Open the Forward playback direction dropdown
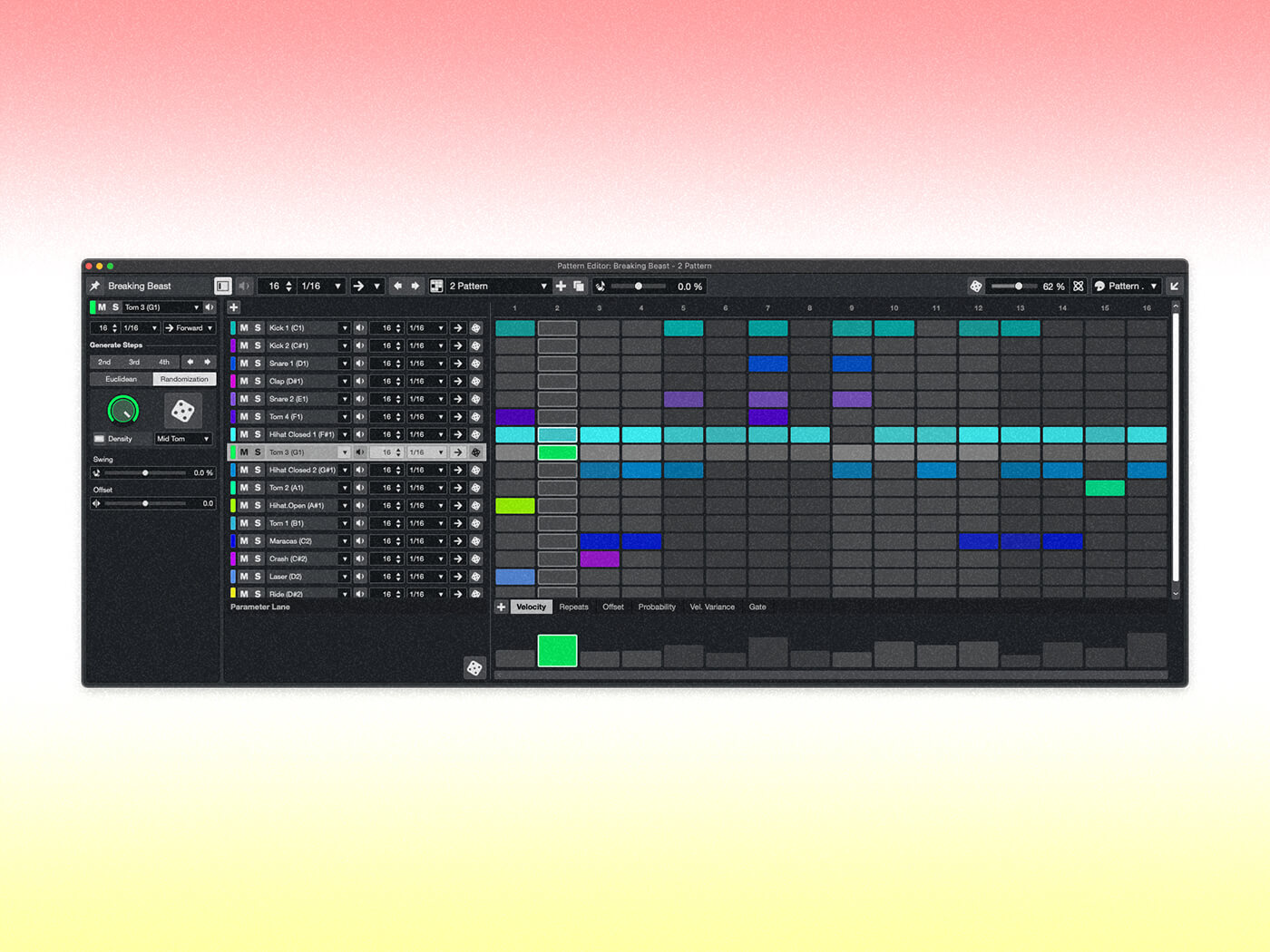Viewport: 1270px width, 952px height. click(x=189, y=328)
